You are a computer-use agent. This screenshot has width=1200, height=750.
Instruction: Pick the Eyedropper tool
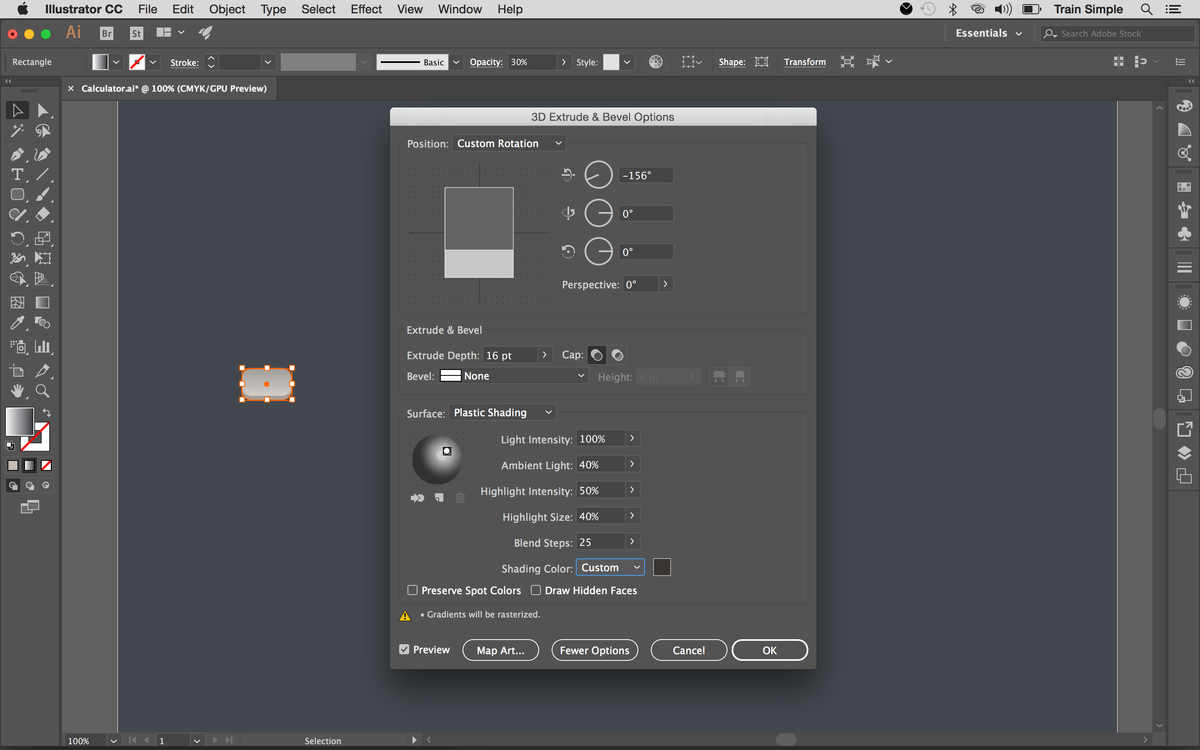(x=15, y=324)
